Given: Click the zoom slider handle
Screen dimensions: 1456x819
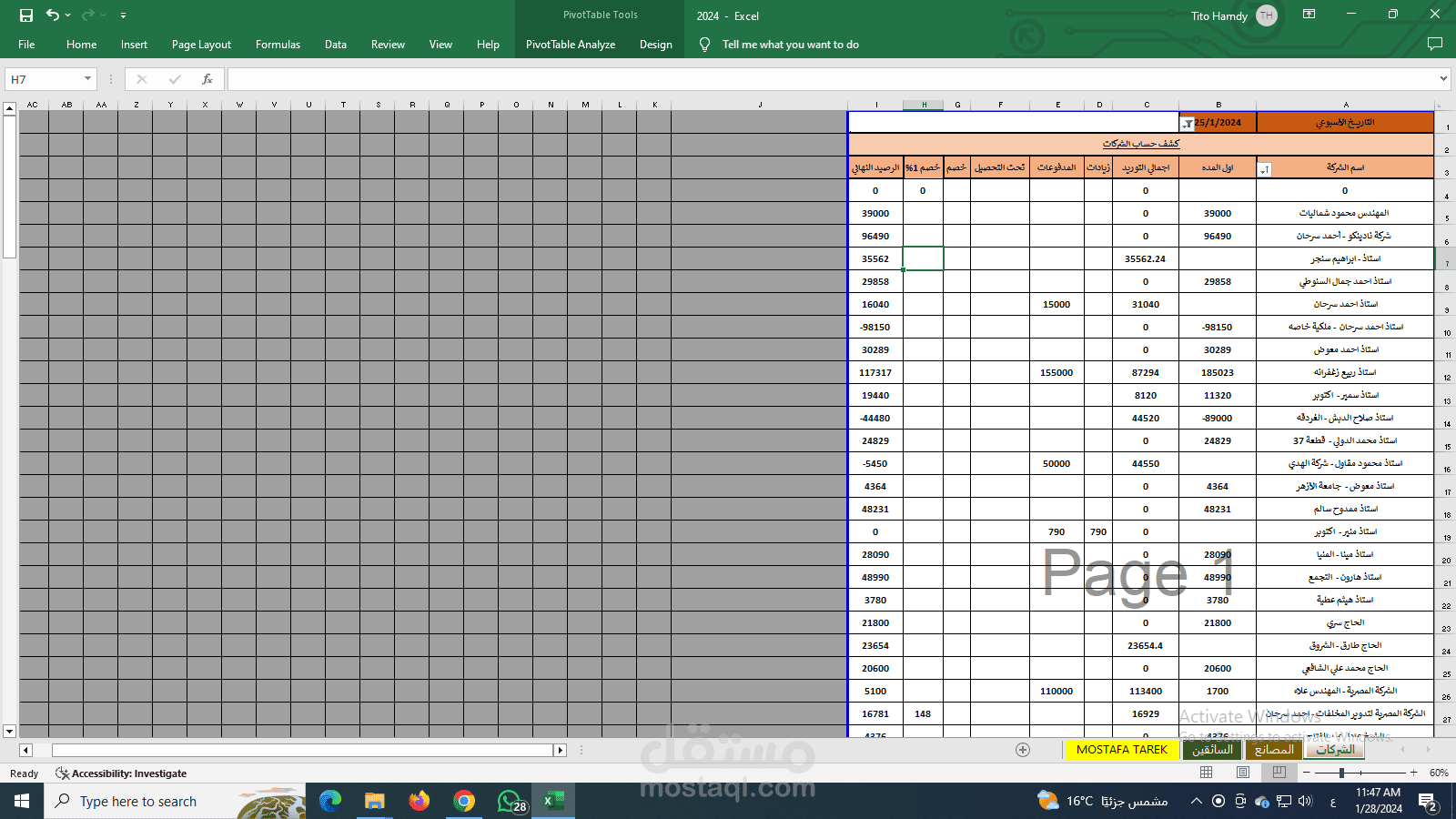Looking at the screenshot, I should tap(1341, 773).
